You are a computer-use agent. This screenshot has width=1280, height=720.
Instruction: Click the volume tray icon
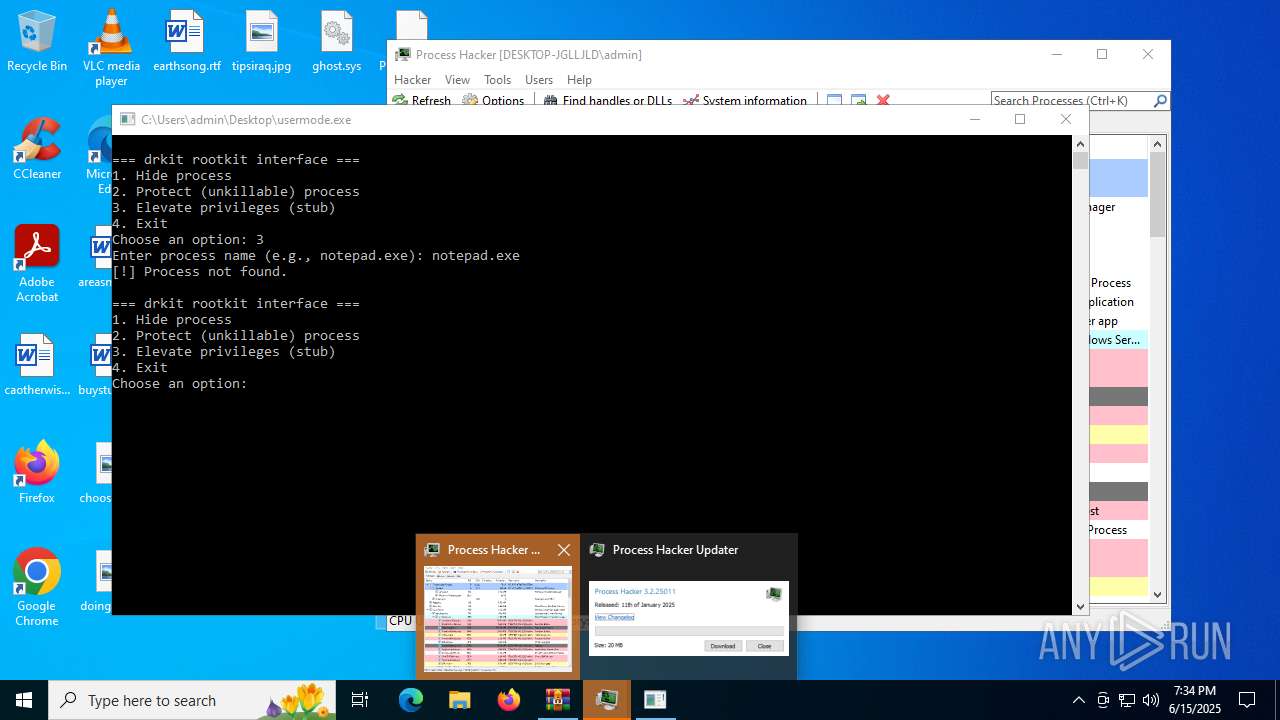point(1151,700)
